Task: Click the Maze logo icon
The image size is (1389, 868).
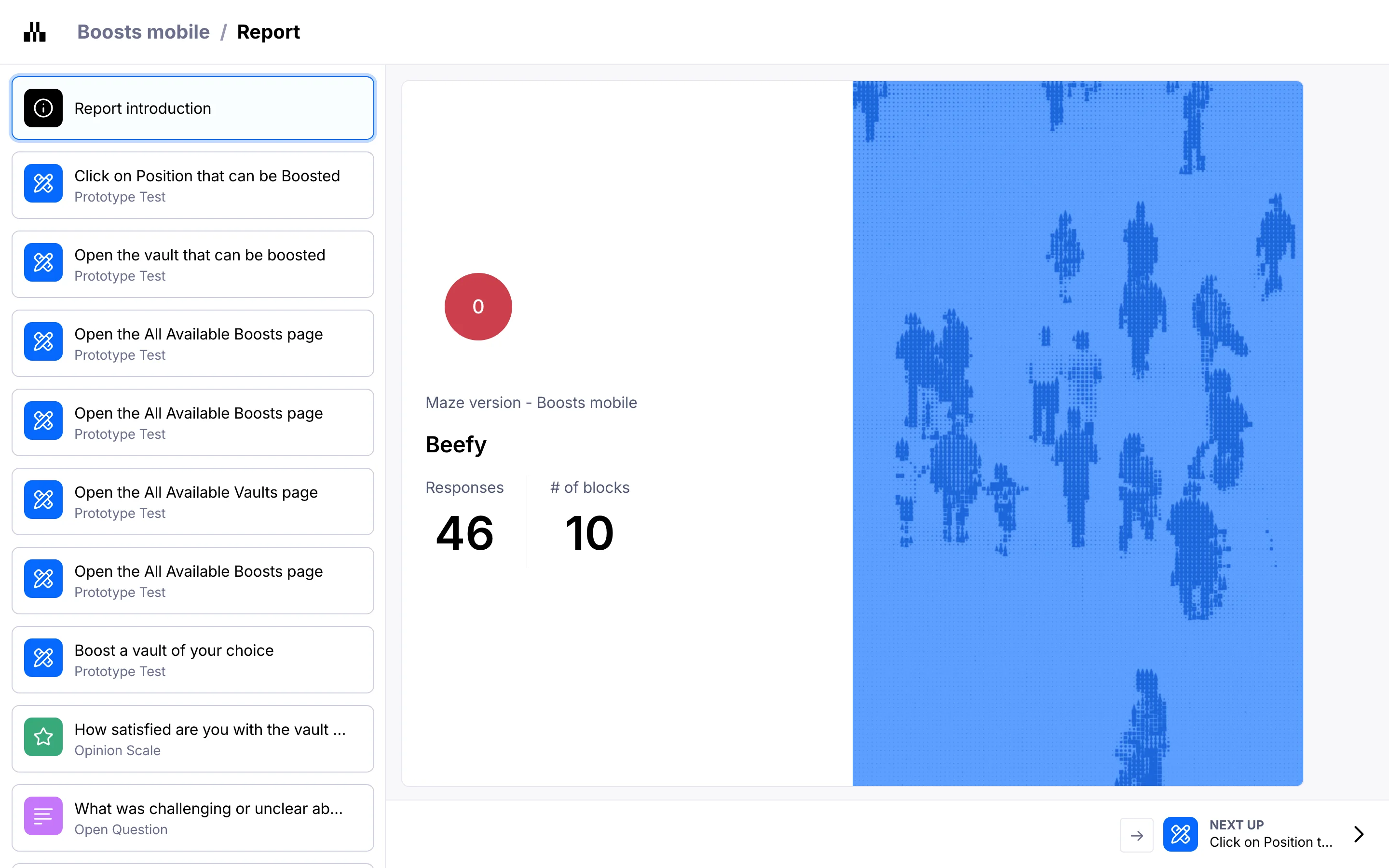Action: 34,32
